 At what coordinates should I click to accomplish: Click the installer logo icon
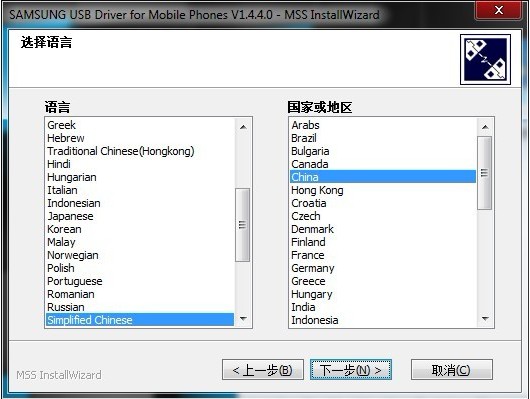click(485, 60)
